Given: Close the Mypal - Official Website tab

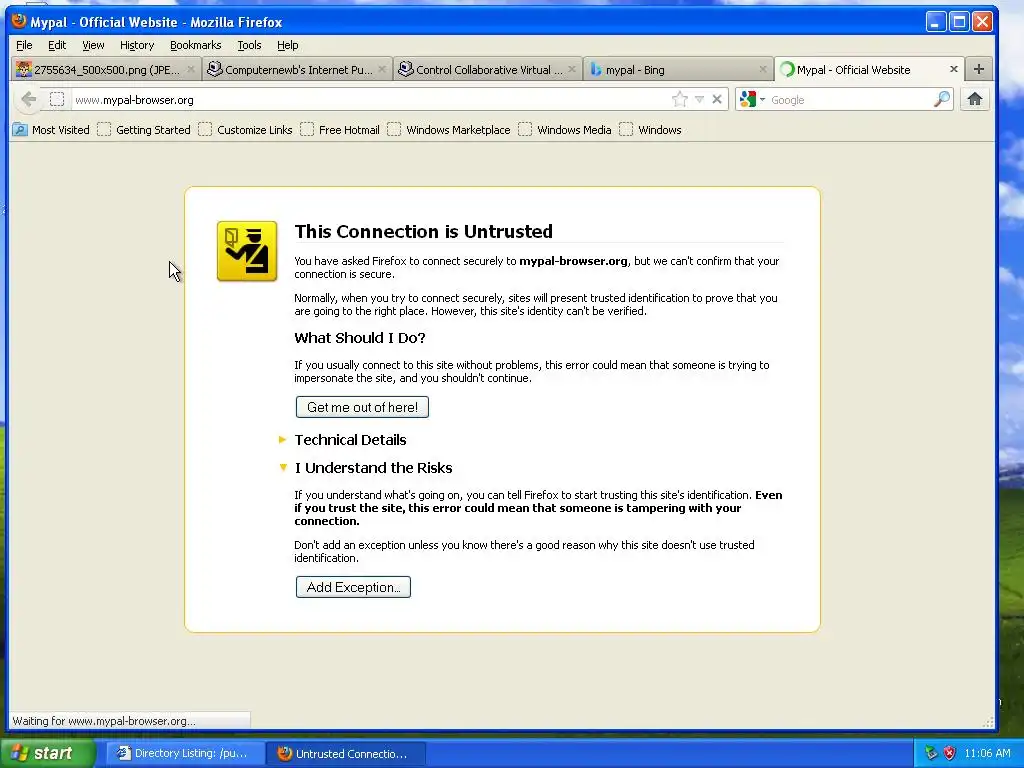Looking at the screenshot, I should [953, 69].
